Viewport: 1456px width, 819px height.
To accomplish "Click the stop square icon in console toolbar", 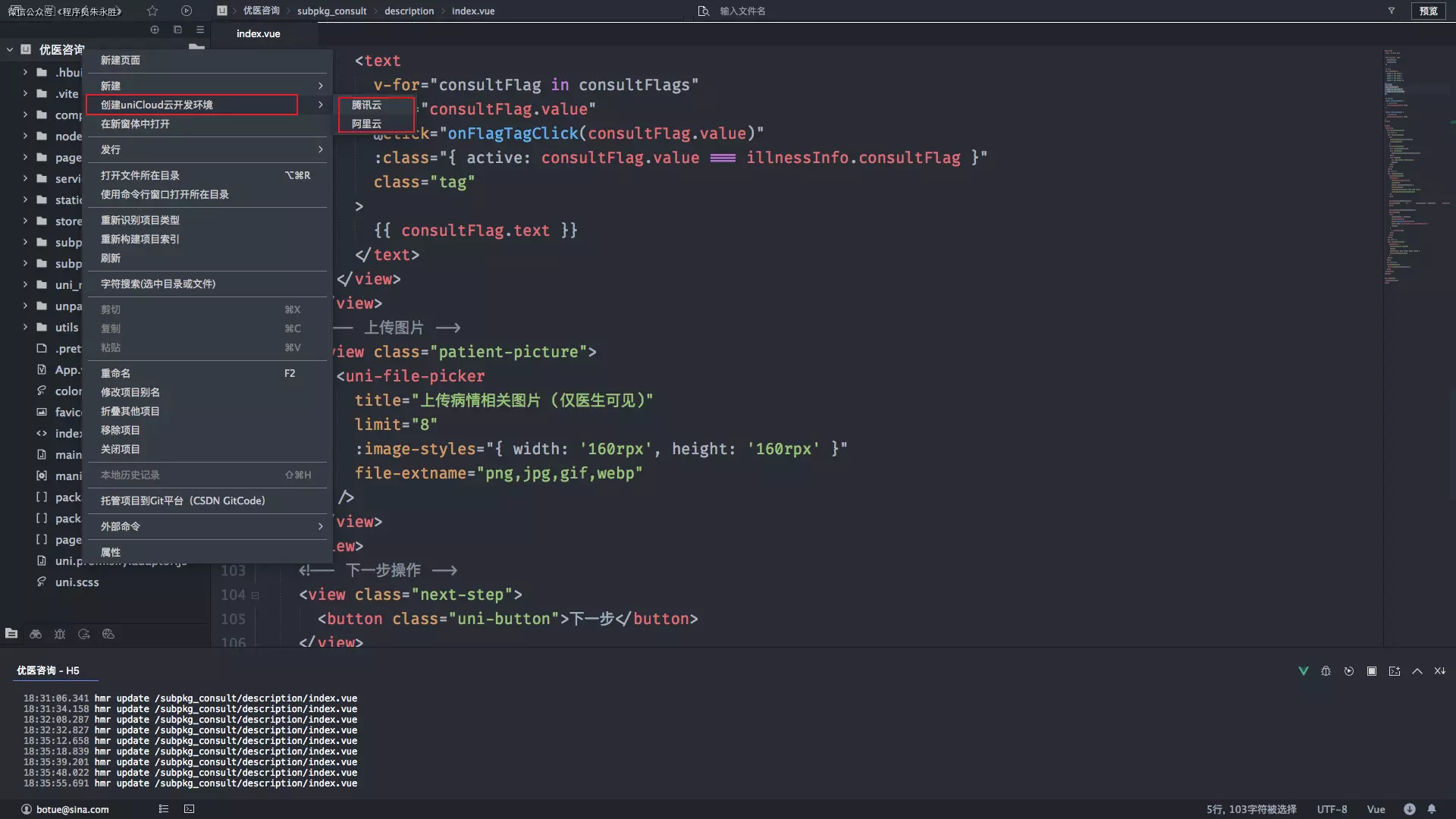I will tap(1372, 671).
